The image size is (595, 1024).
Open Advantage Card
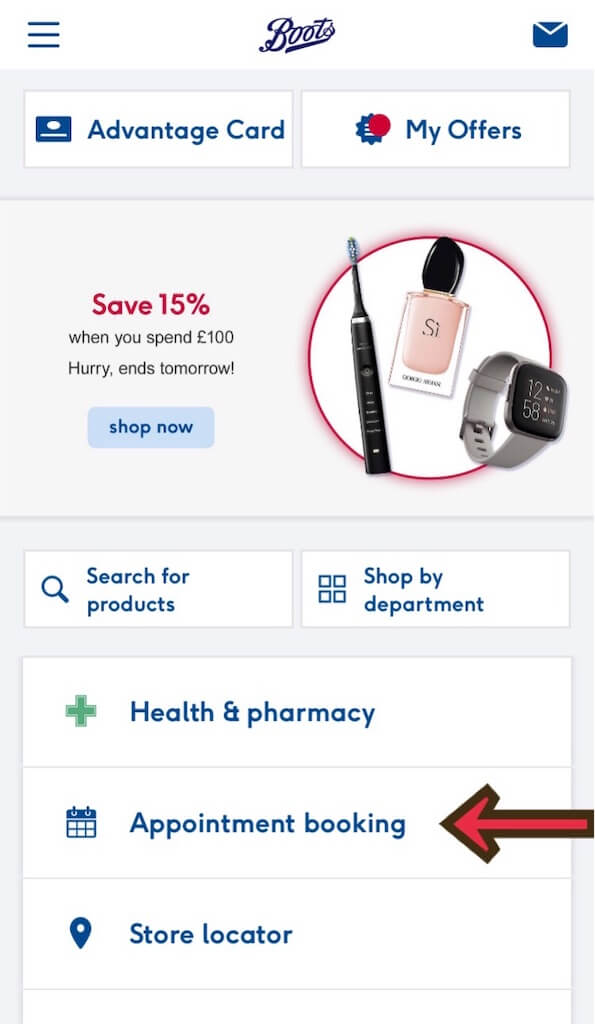[159, 129]
